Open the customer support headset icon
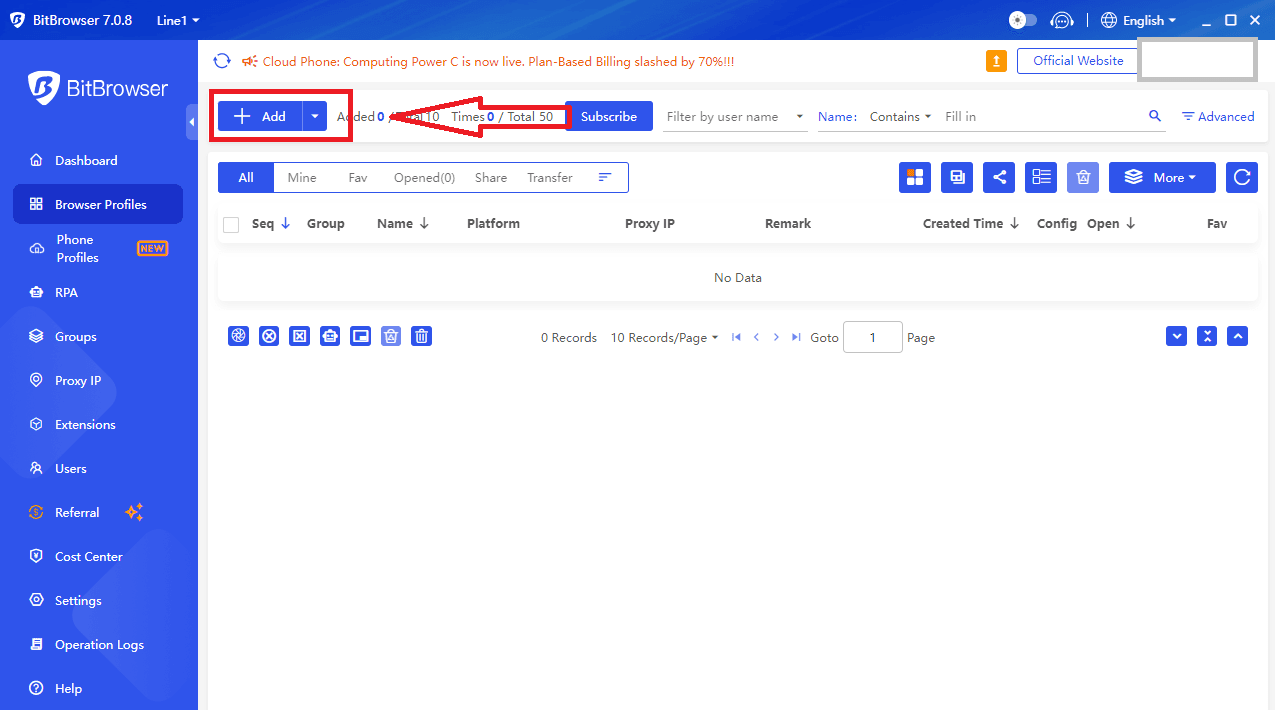The image size is (1275, 710). pyautogui.click(x=1062, y=20)
